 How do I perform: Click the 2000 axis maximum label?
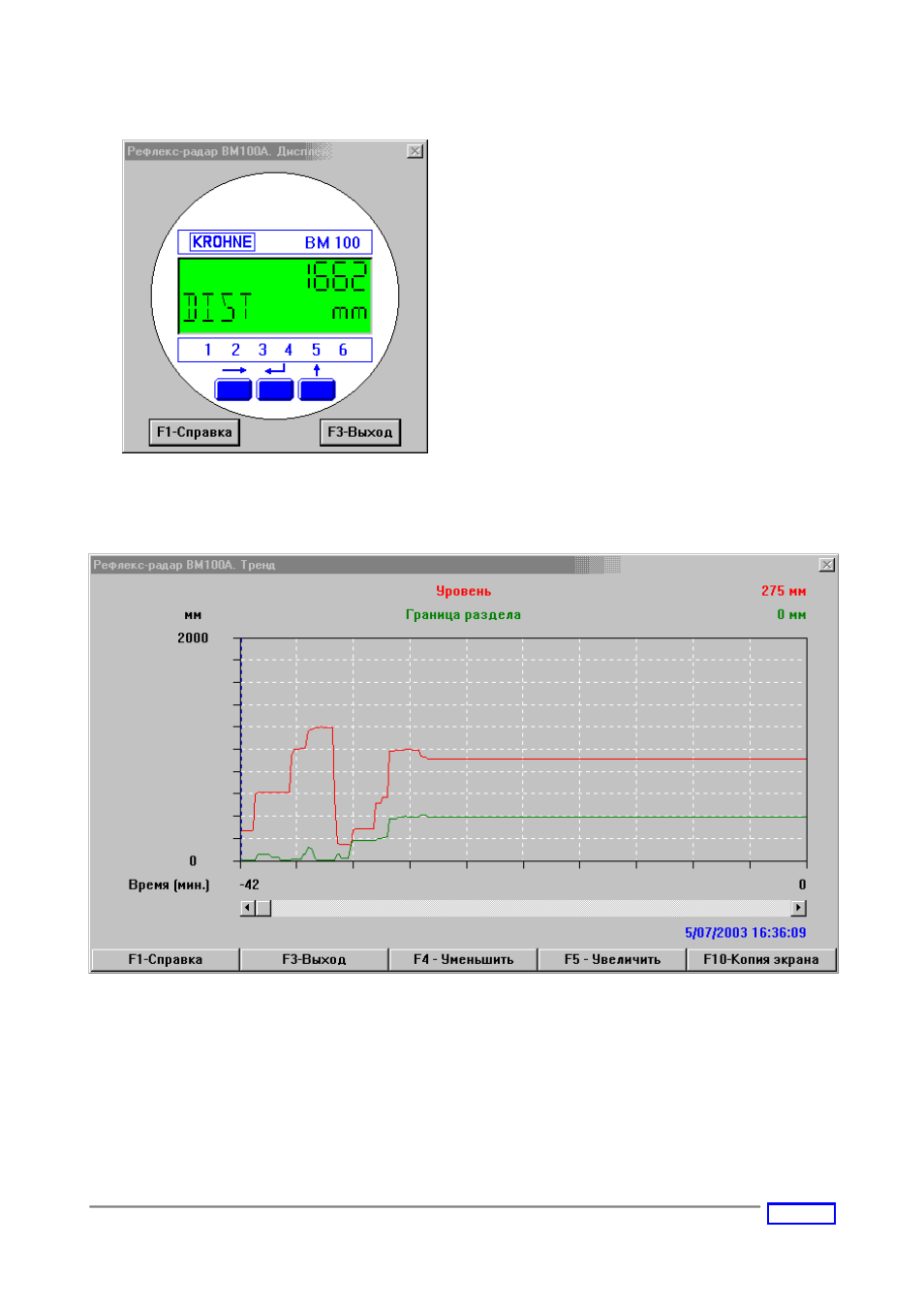click(x=193, y=637)
